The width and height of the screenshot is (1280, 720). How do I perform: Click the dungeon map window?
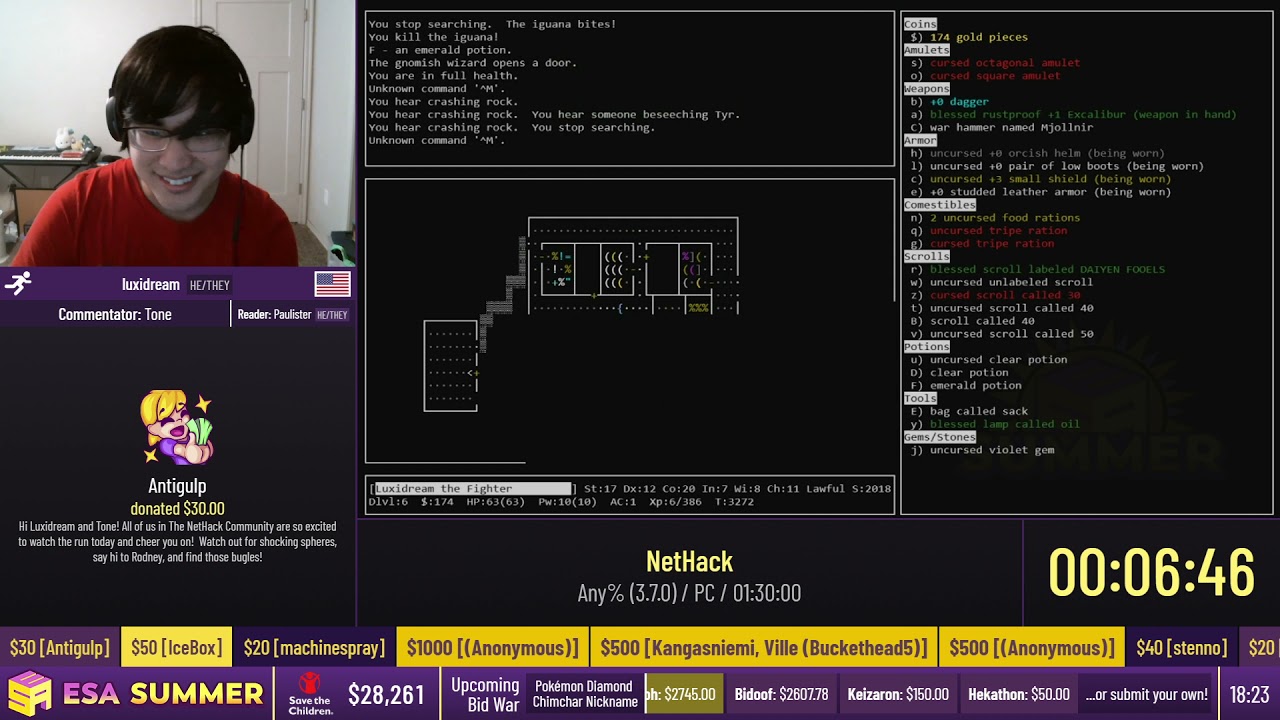[x=630, y=321]
